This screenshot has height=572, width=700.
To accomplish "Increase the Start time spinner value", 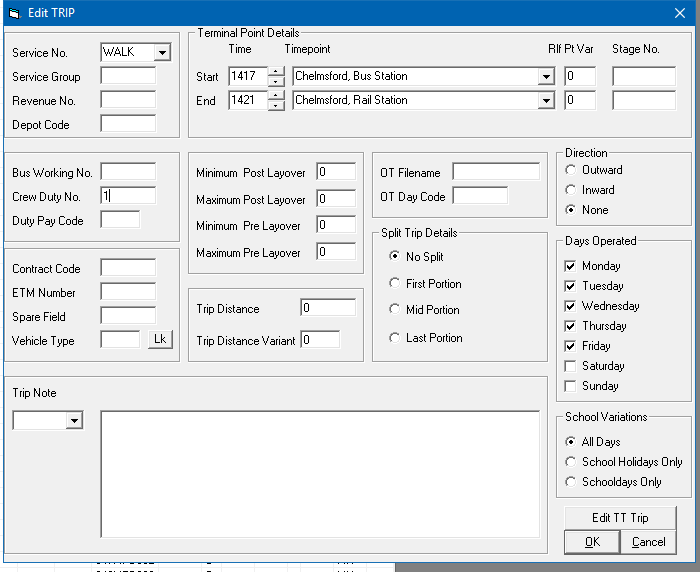I will [276, 71].
